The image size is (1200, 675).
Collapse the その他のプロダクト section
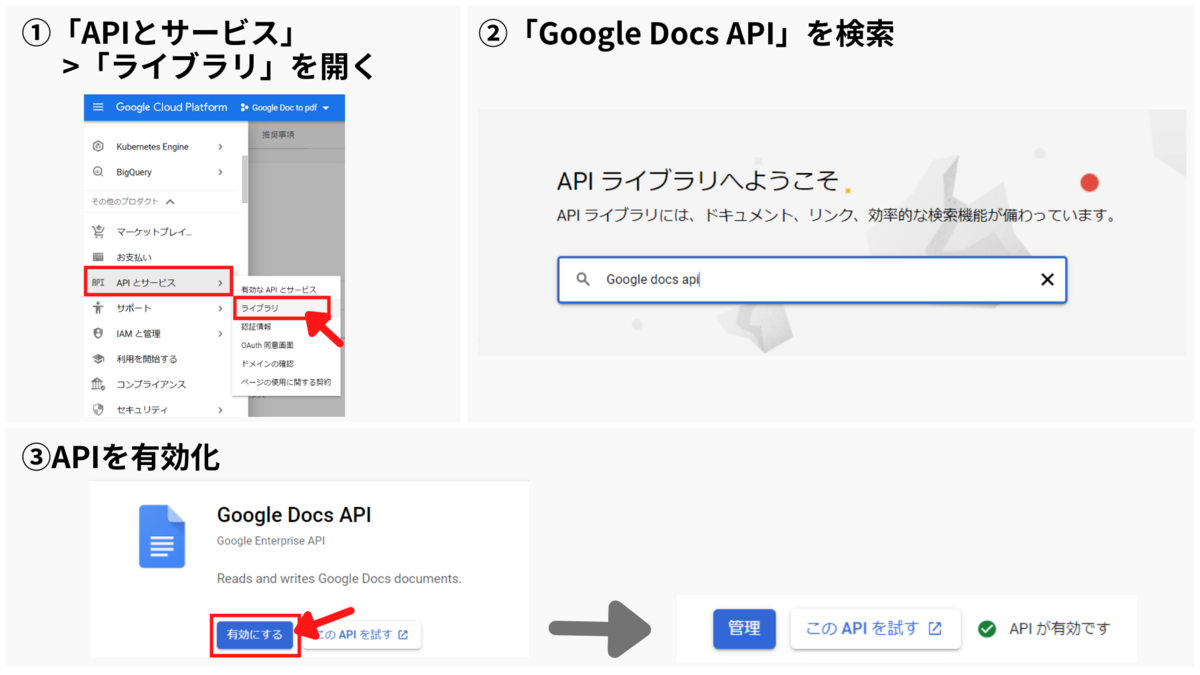point(170,202)
